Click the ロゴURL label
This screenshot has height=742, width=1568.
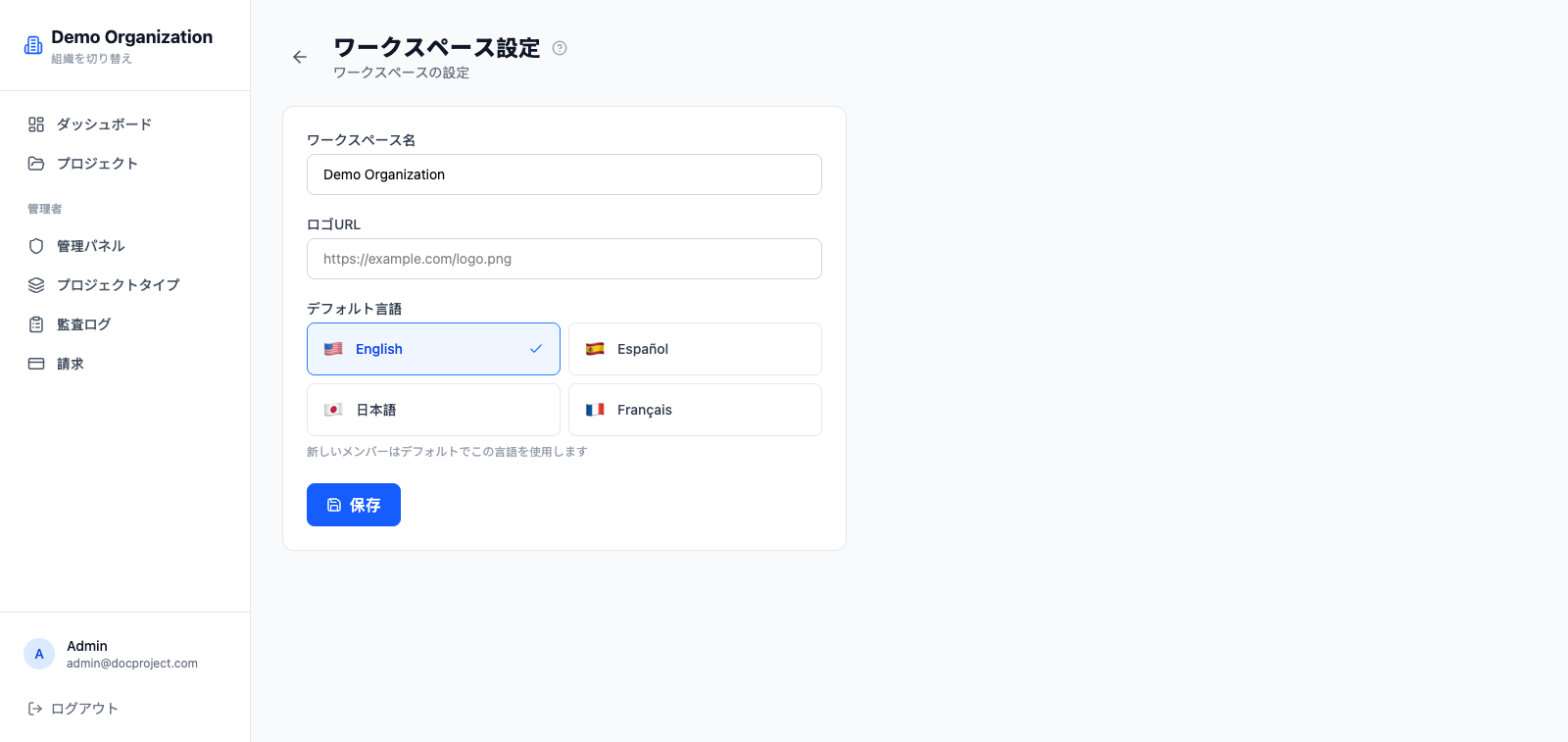(x=334, y=224)
